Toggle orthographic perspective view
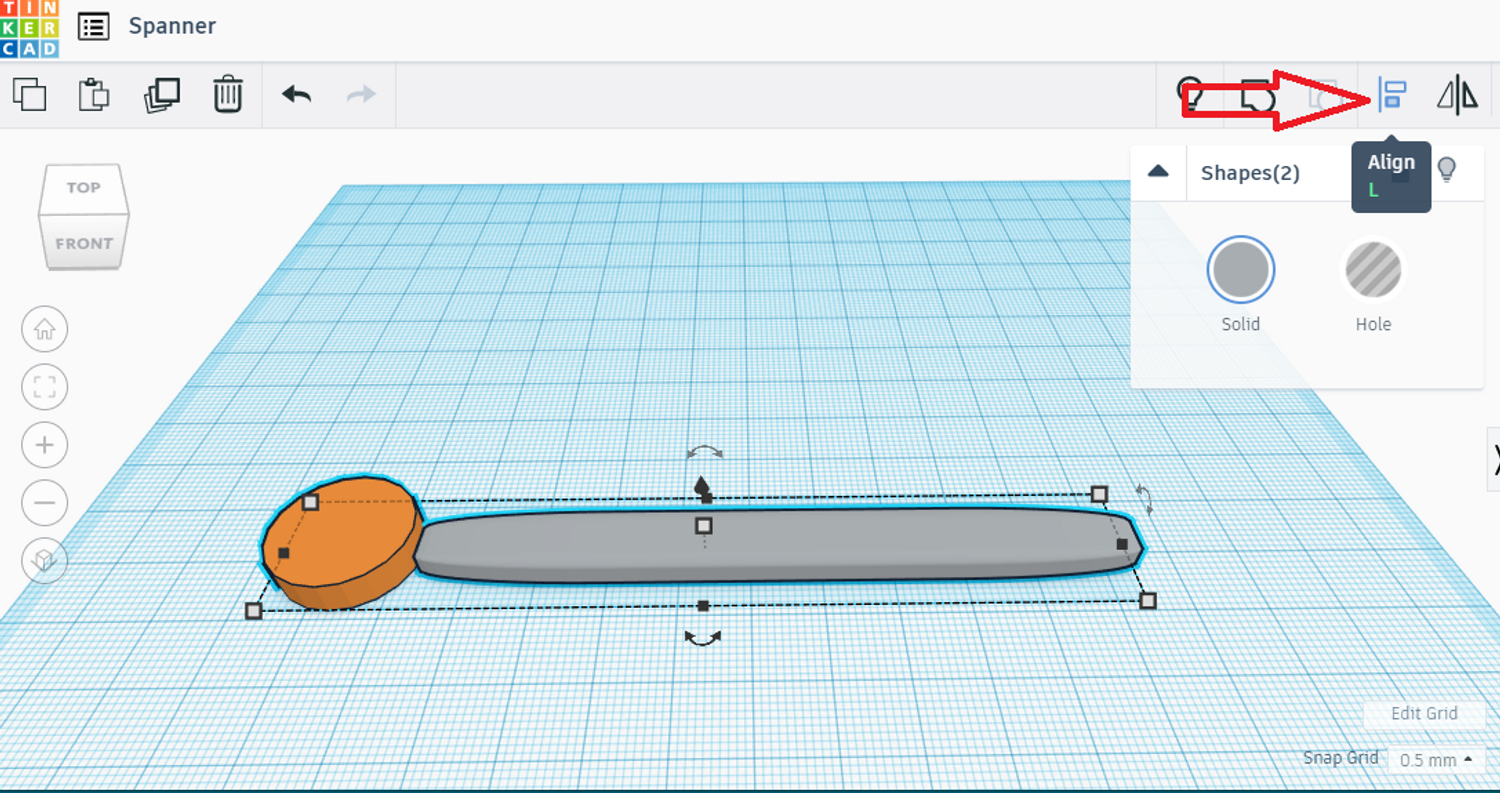Viewport: 1500px width, 793px height. click(44, 560)
